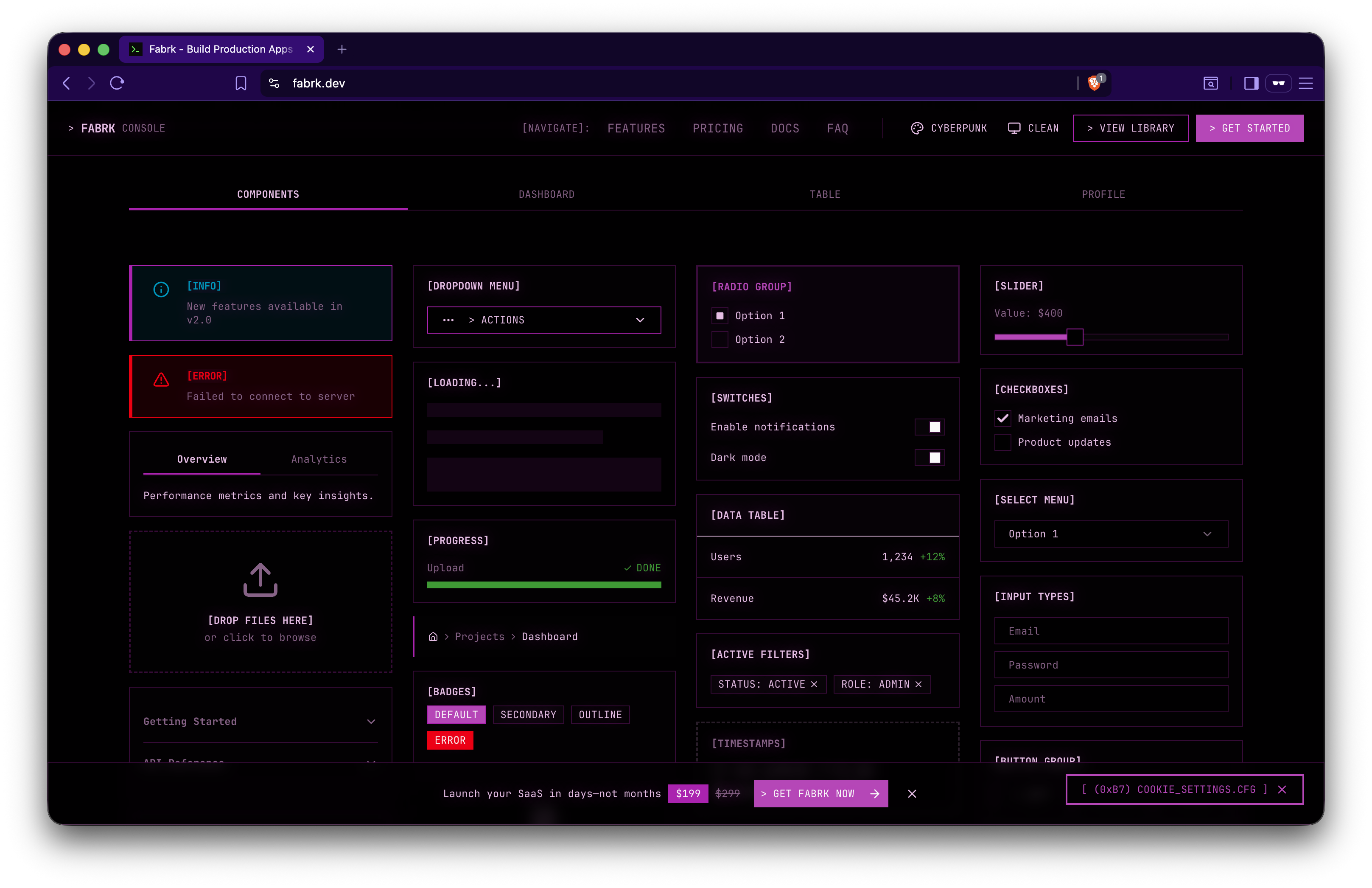Image resolution: width=1372 pixels, height=888 pixels.
Task: Click the slider handle at $400
Action: [x=1074, y=337]
